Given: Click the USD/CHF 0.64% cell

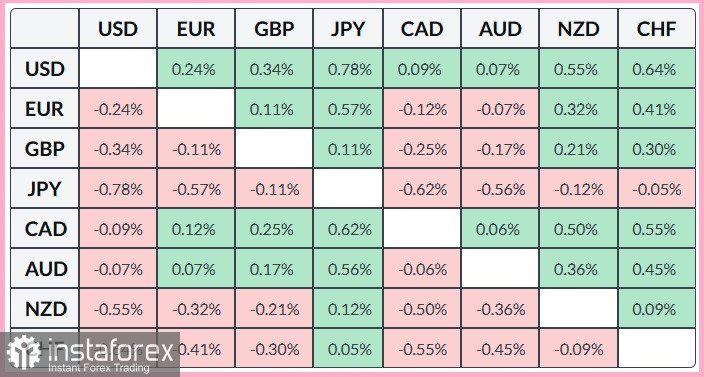Looking at the screenshot, I should click(x=656, y=69).
